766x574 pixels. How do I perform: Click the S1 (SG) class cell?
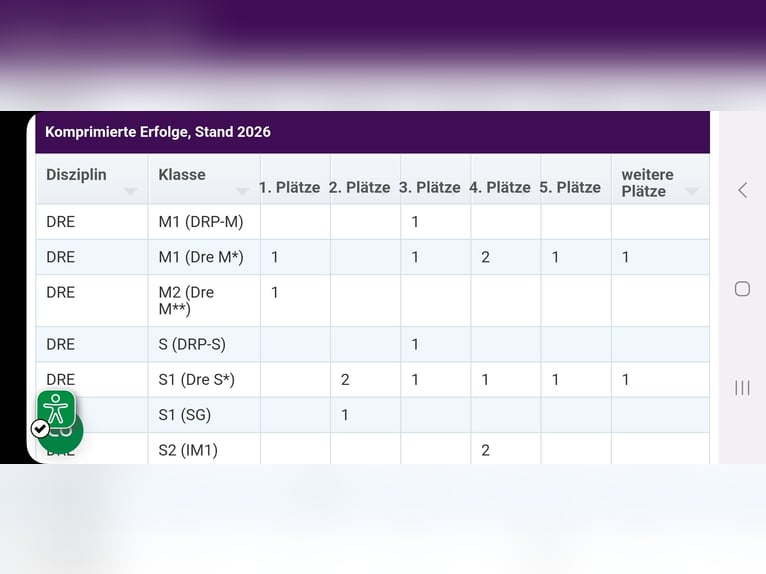pos(185,415)
